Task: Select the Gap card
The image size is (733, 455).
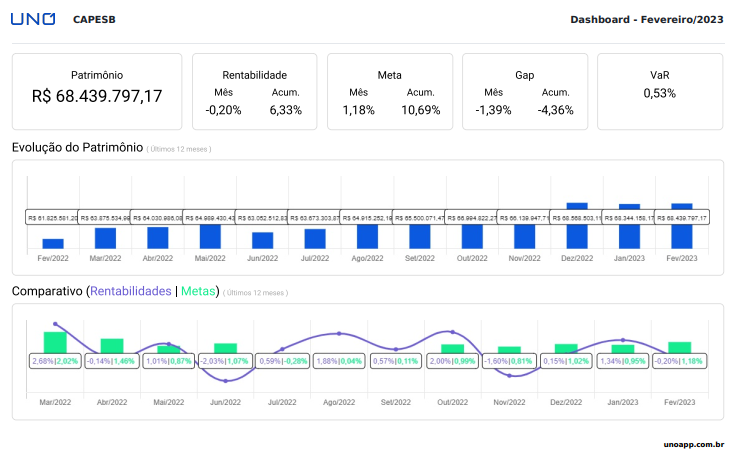Action: [524, 91]
